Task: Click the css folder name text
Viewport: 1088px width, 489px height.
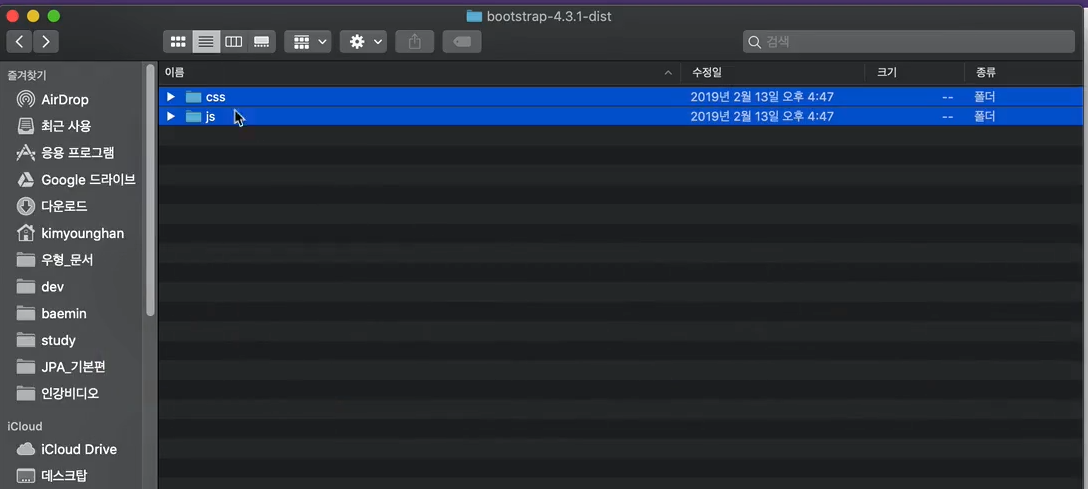Action: (x=216, y=97)
